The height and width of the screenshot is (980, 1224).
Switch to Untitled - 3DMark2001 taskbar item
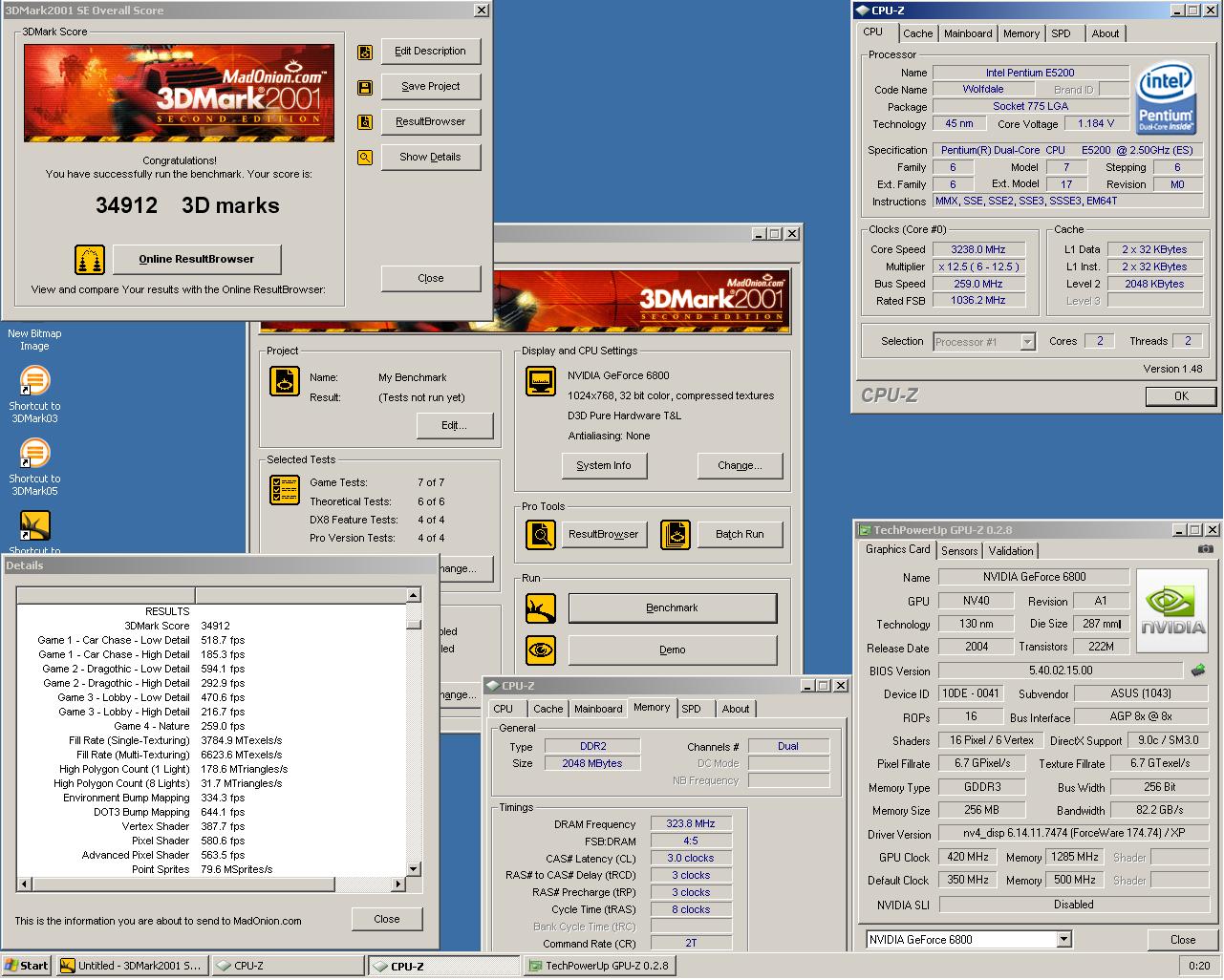tap(131, 966)
